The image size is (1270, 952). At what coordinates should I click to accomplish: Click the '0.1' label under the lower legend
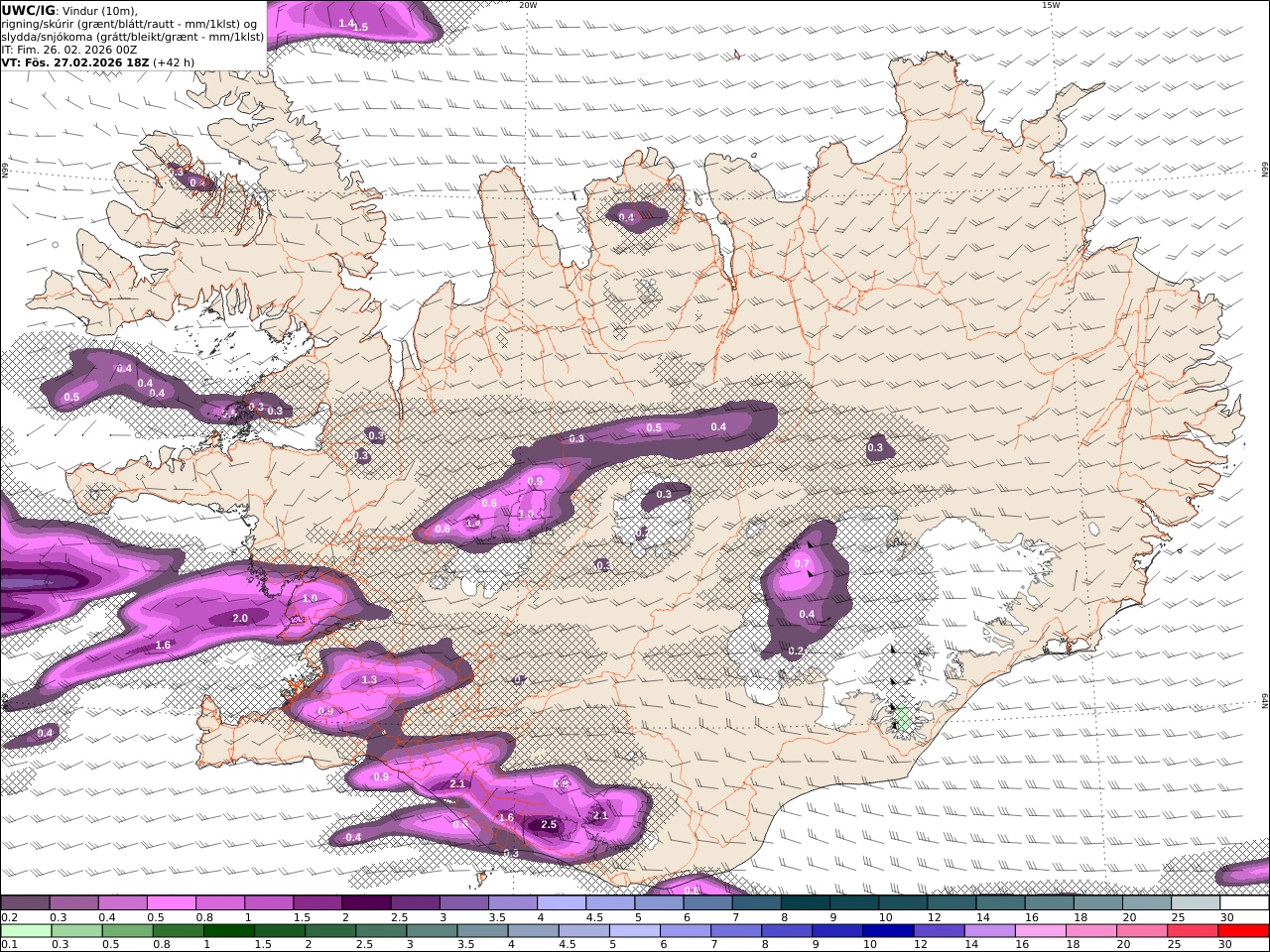pos(8,945)
